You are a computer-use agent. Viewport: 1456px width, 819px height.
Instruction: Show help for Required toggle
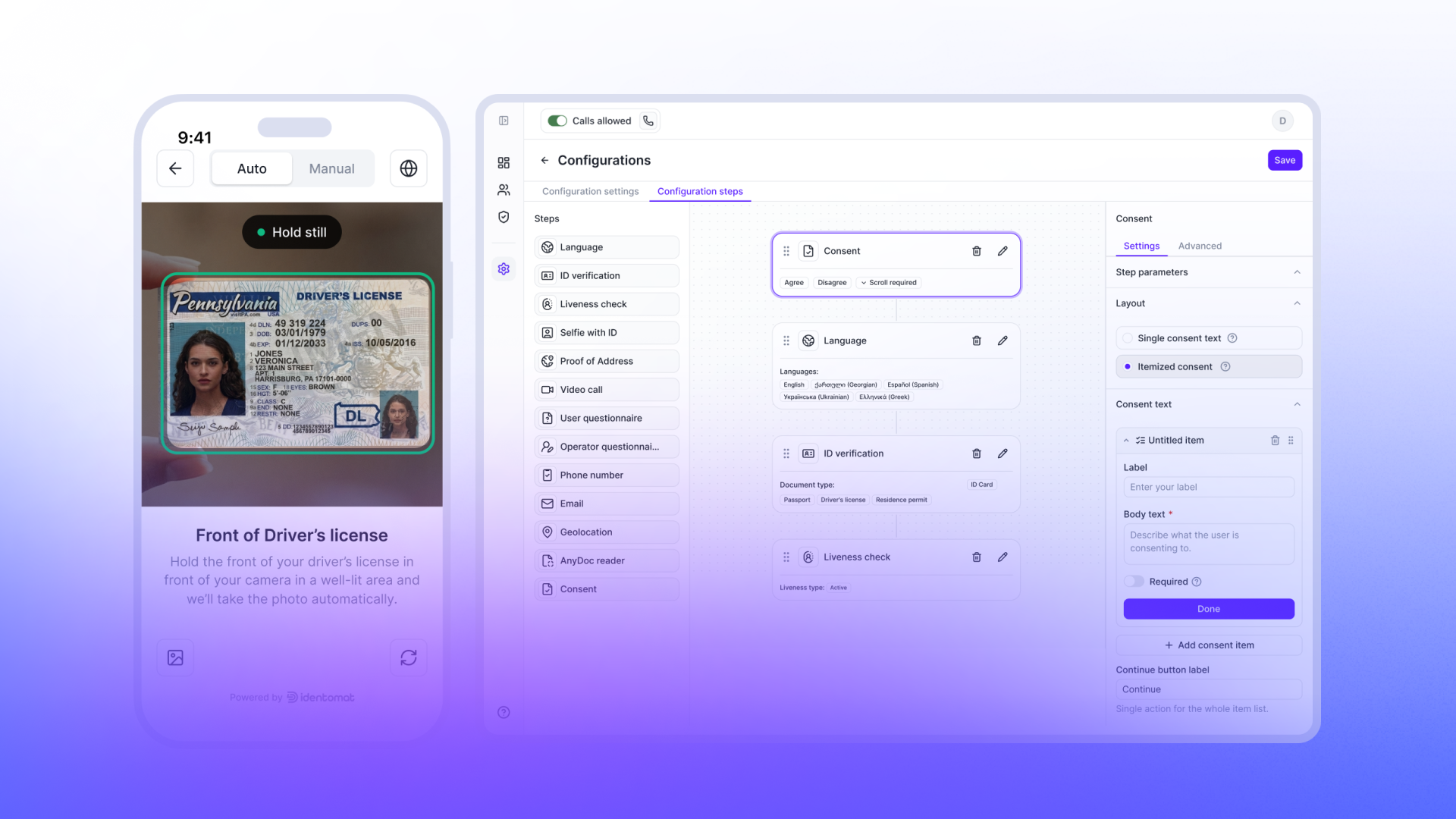pos(1197,582)
